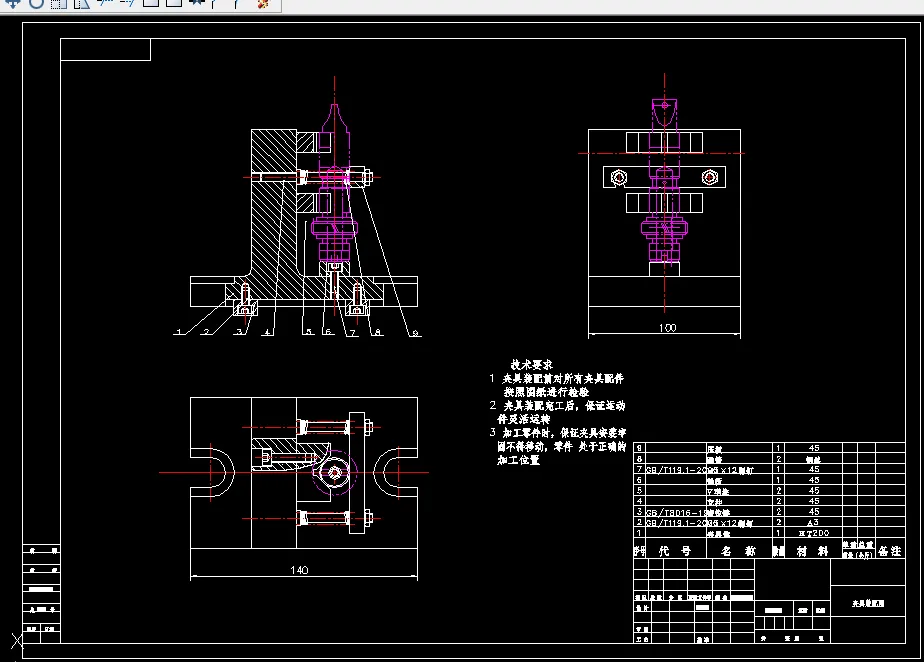Pick part balloon number 4 in front view
924x662 pixels.
(268, 332)
